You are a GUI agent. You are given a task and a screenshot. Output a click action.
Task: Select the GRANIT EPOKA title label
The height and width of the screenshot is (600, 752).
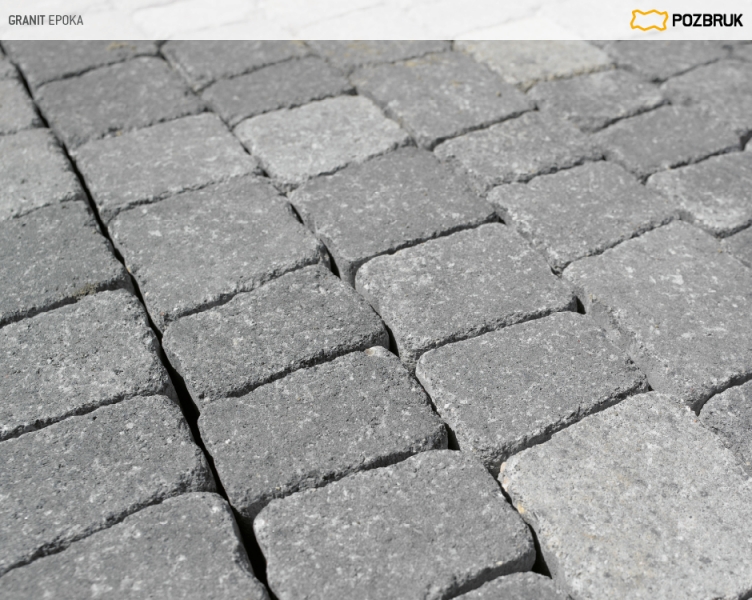tap(46, 20)
